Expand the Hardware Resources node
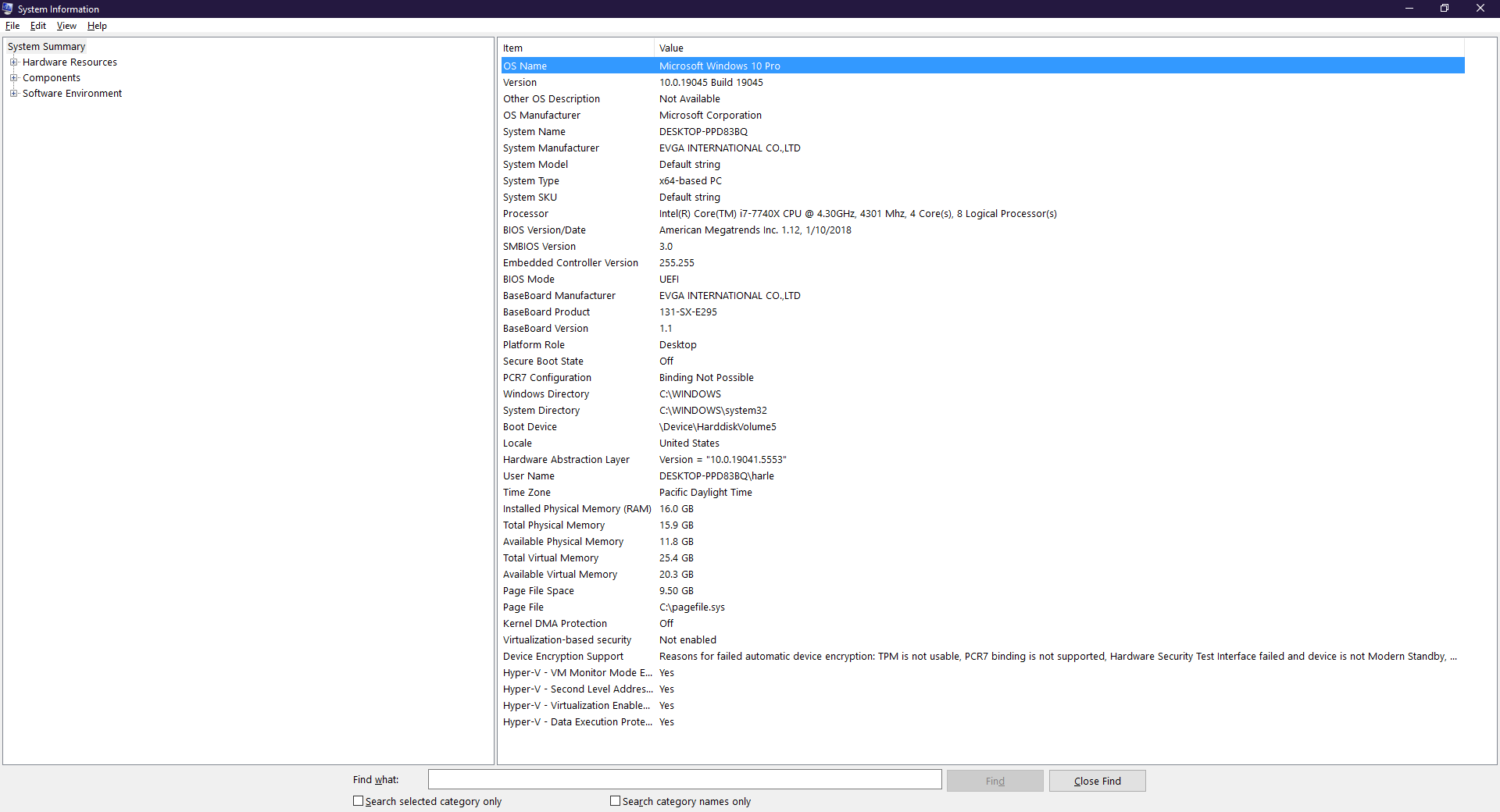 [13, 62]
